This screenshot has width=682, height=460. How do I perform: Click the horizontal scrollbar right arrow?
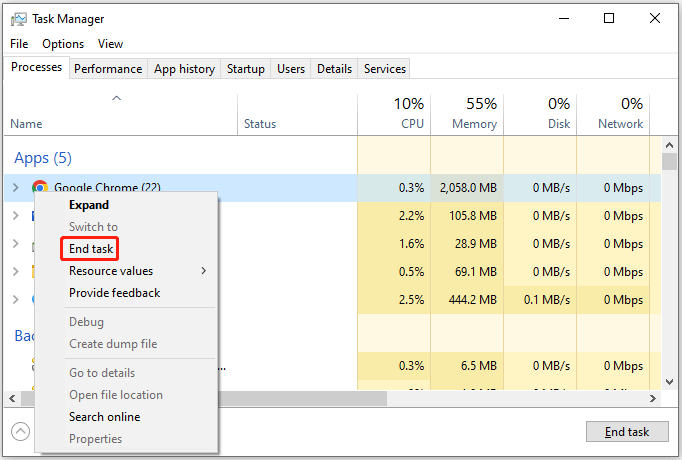pyautogui.click(x=654, y=398)
